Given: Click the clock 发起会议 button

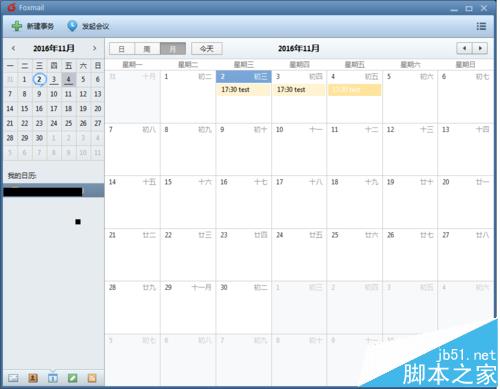Looking at the screenshot, I should point(88,26).
